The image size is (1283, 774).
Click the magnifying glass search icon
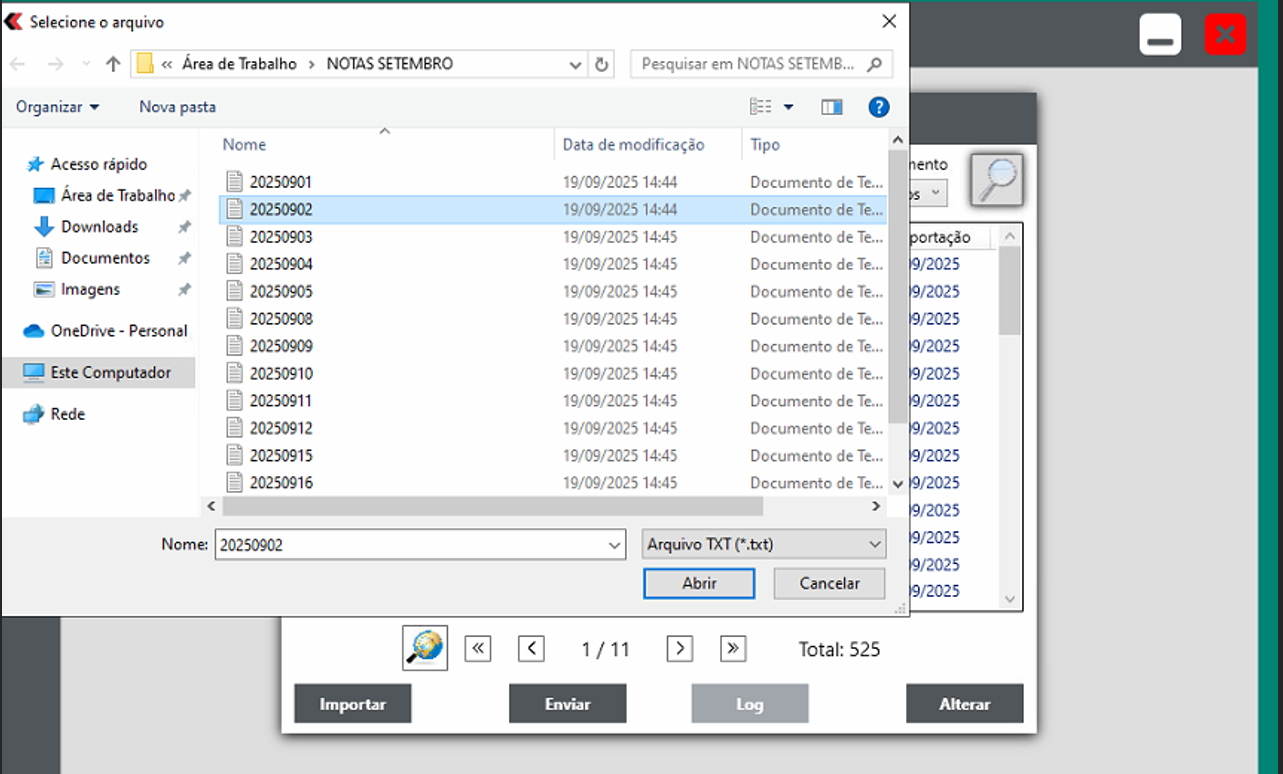coord(996,180)
